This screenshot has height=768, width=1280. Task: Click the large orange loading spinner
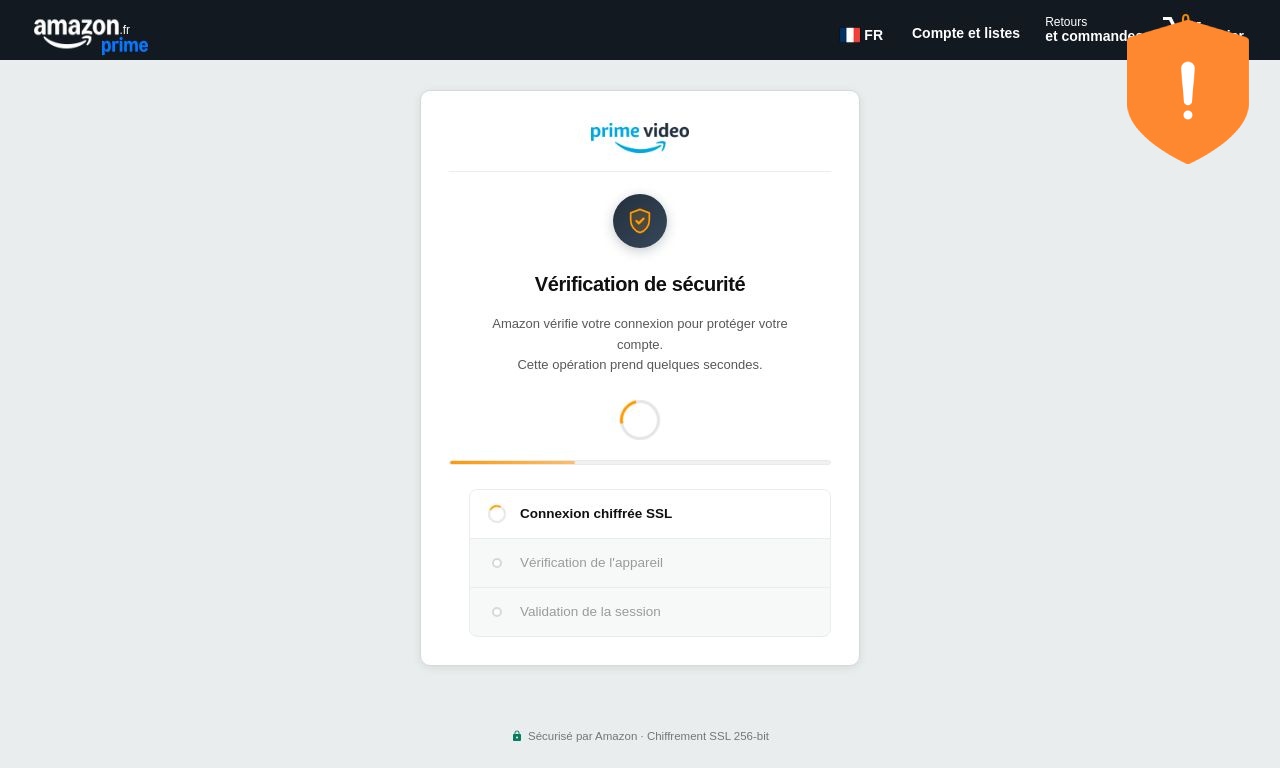point(640,420)
